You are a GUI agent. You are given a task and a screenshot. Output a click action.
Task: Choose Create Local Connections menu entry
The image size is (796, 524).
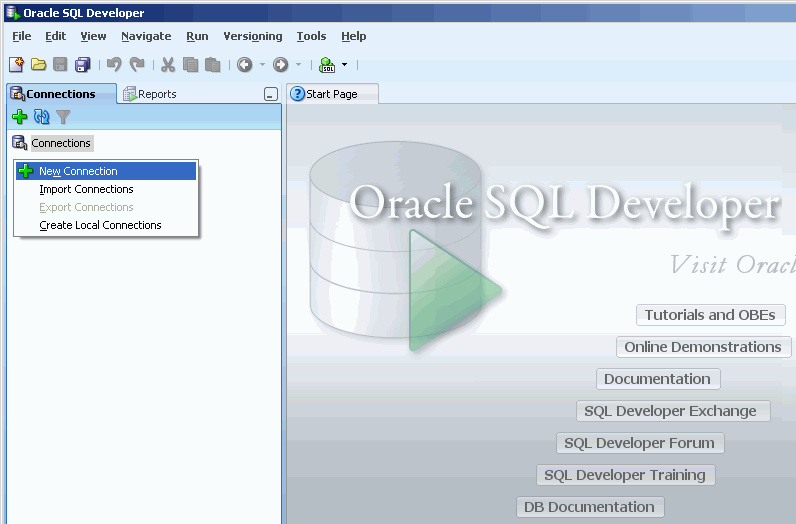106,225
